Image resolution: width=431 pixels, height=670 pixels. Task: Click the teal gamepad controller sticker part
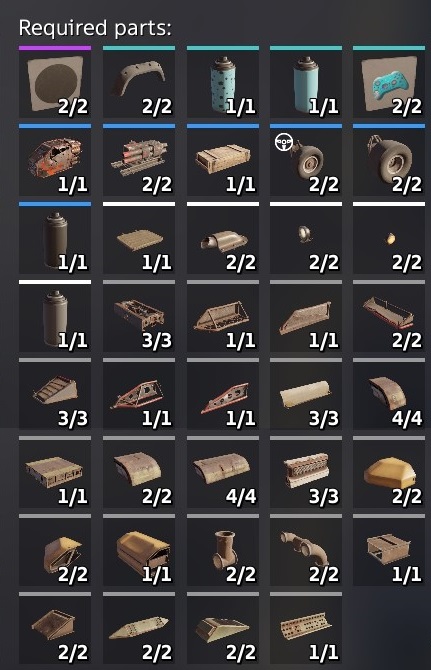(x=389, y=82)
